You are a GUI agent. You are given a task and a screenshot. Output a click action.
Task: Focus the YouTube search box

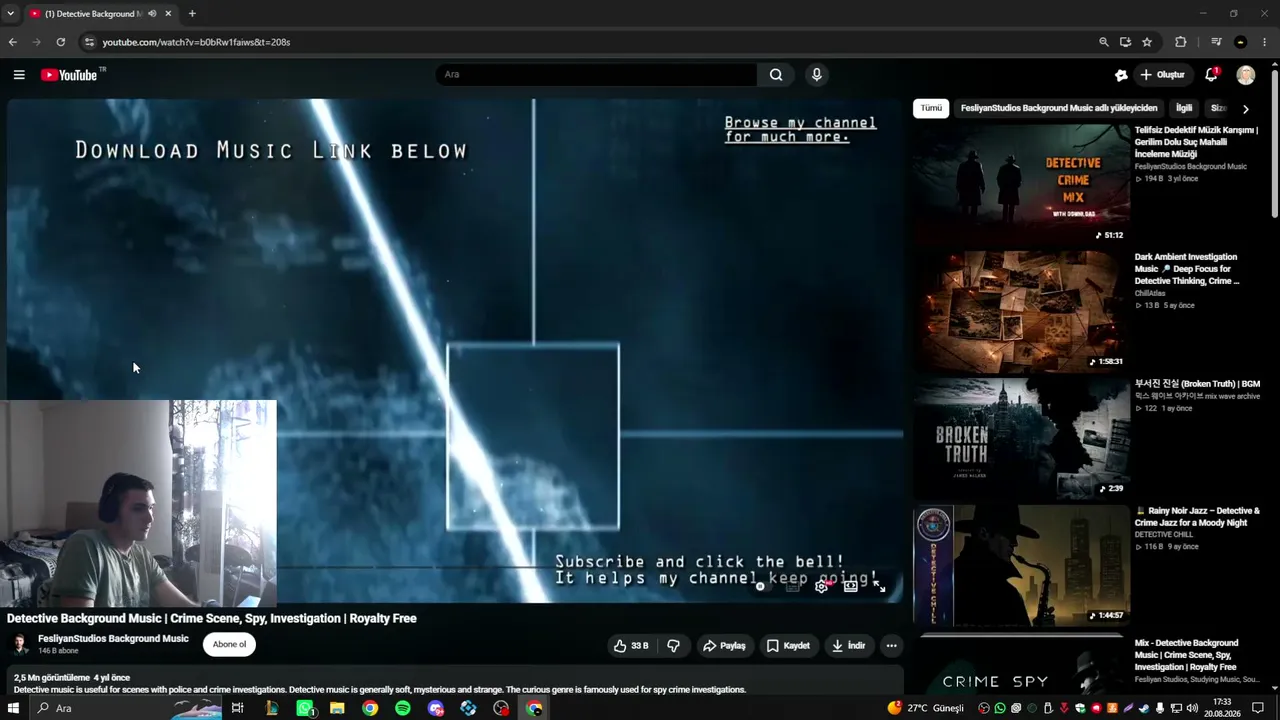596,75
